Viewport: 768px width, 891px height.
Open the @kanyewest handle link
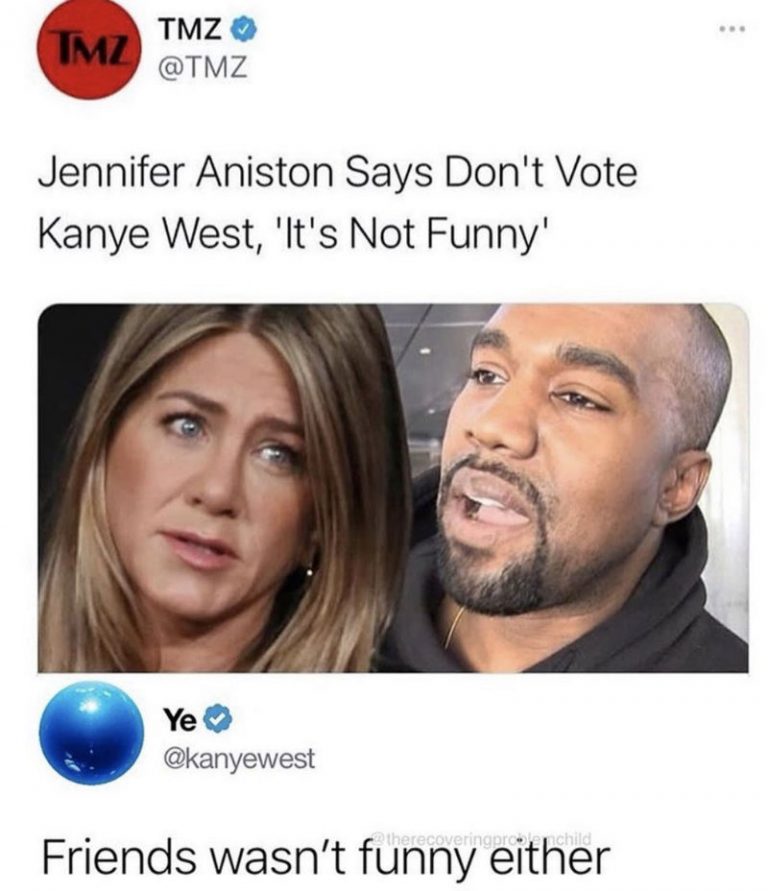coord(239,758)
